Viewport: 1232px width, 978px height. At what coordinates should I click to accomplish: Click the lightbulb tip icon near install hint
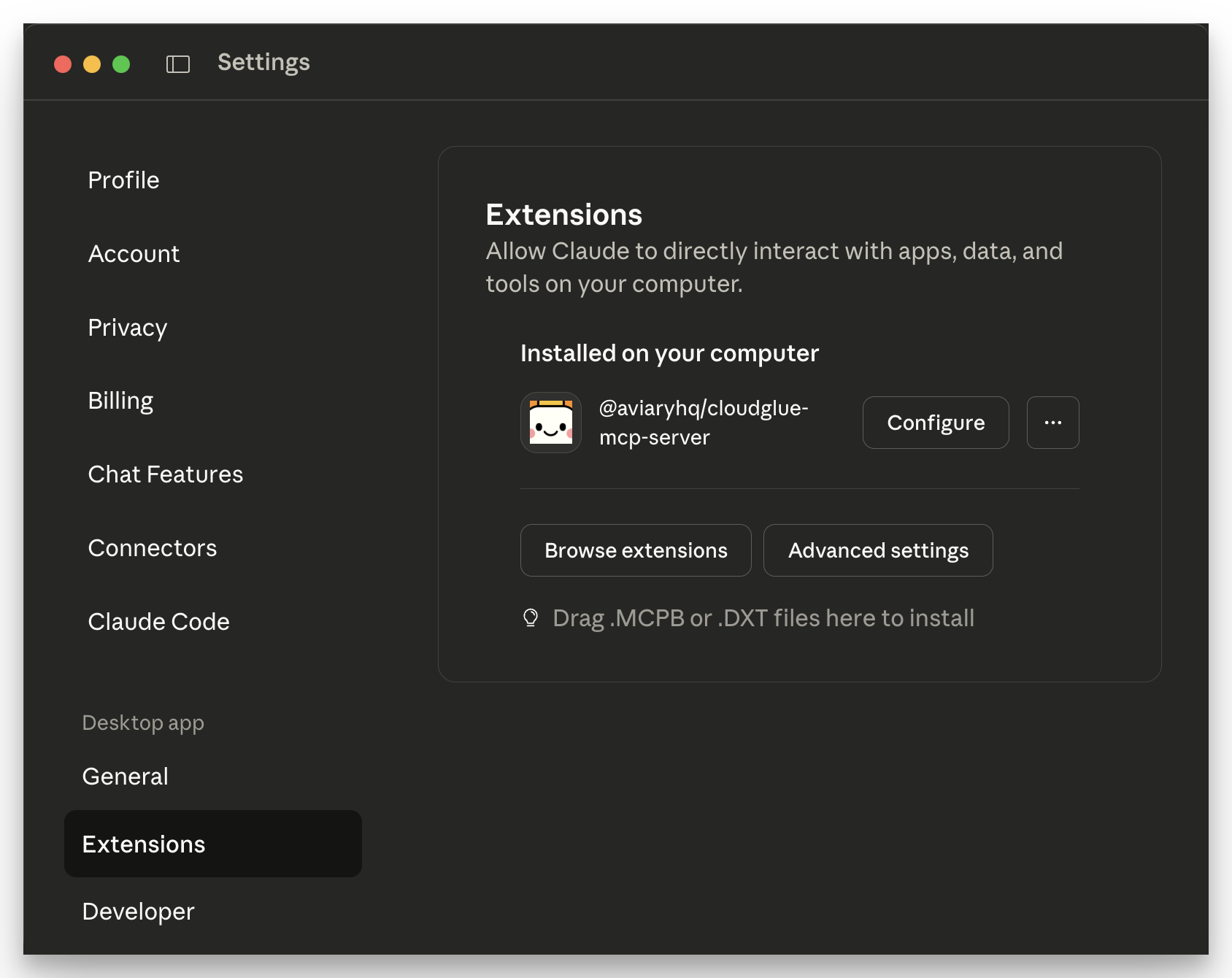point(531,617)
